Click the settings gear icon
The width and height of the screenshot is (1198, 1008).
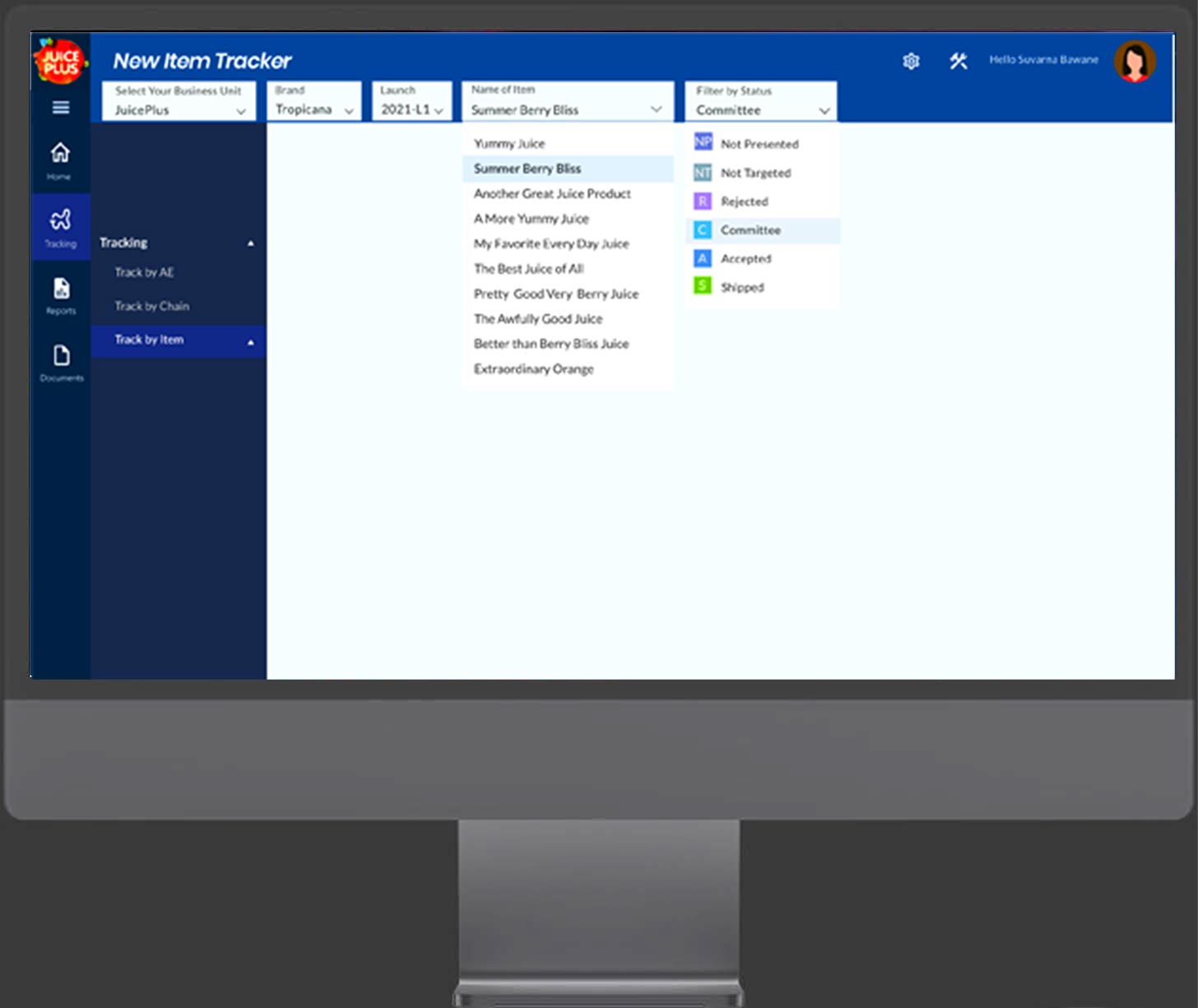(911, 61)
